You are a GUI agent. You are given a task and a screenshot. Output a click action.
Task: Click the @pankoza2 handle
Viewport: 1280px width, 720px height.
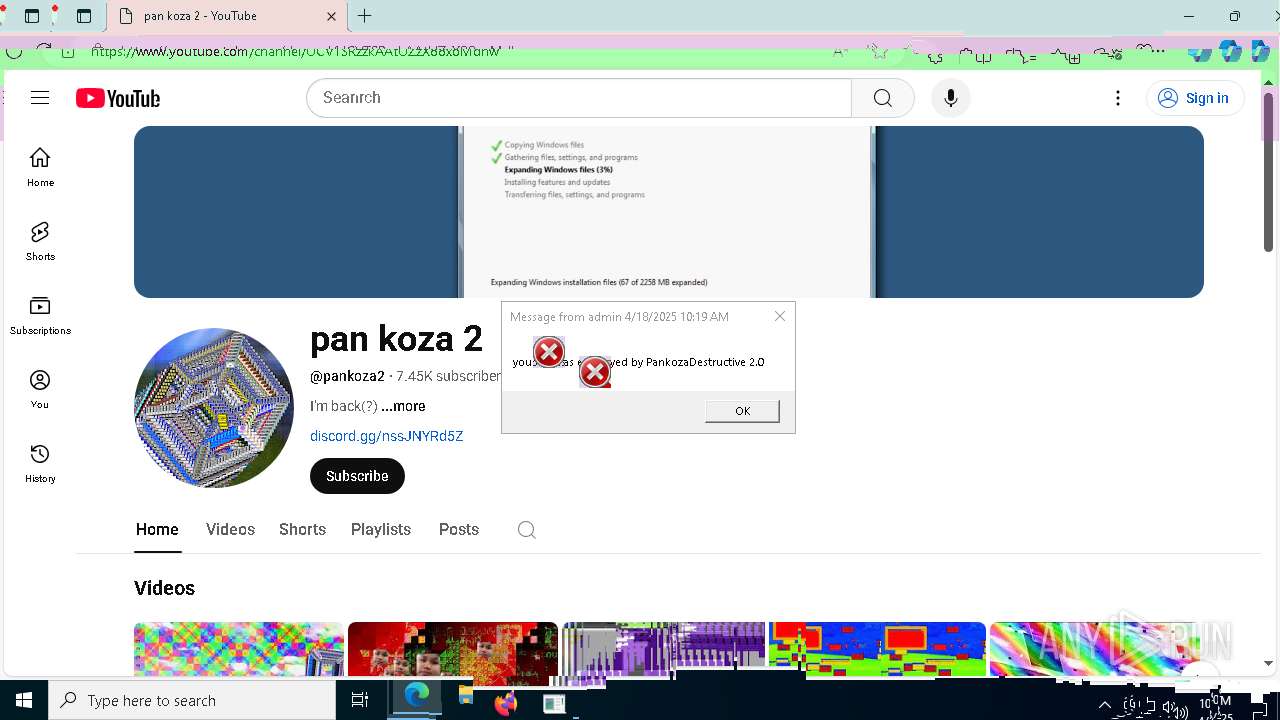[347, 376]
